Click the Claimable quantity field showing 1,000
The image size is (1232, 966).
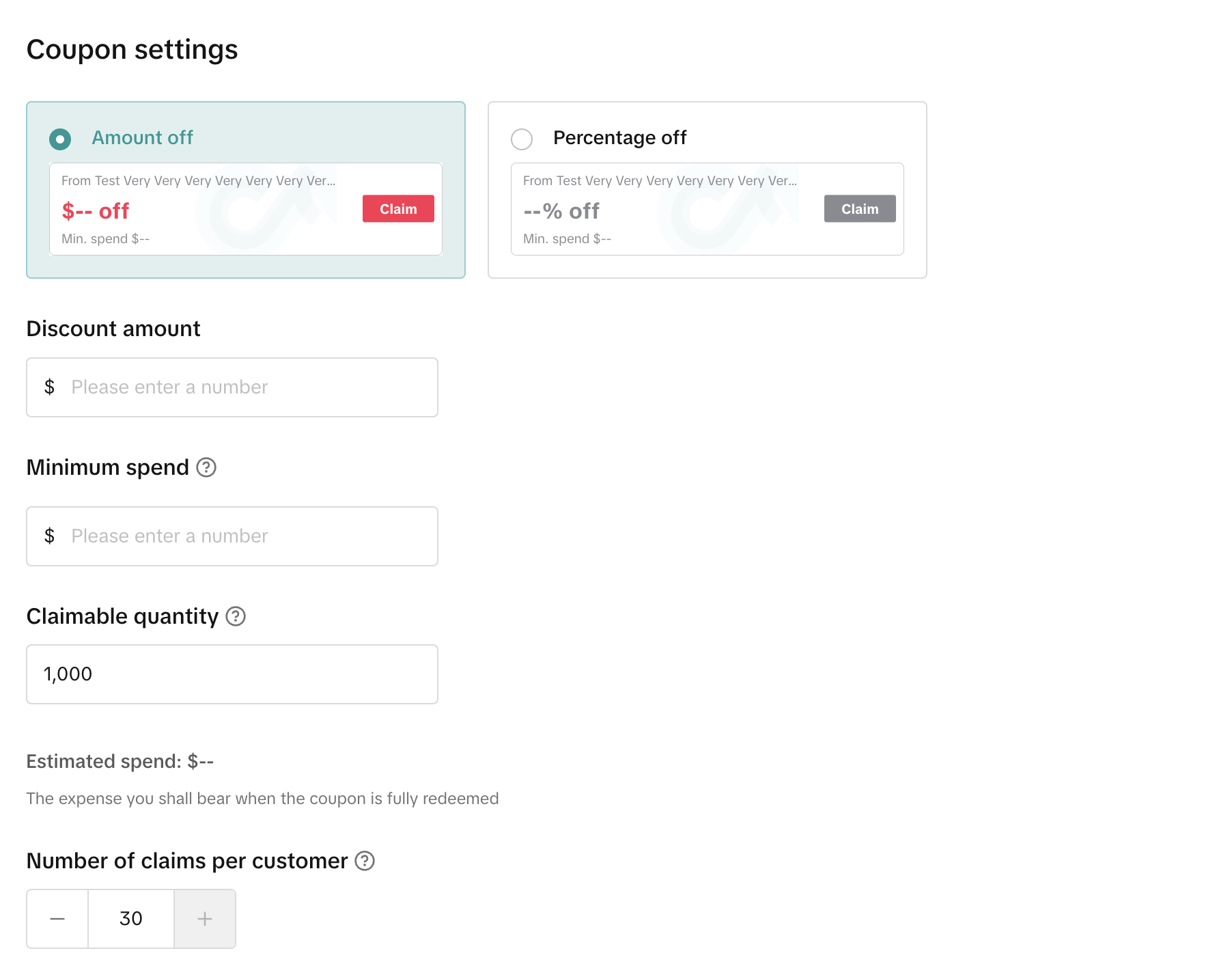[x=232, y=674]
